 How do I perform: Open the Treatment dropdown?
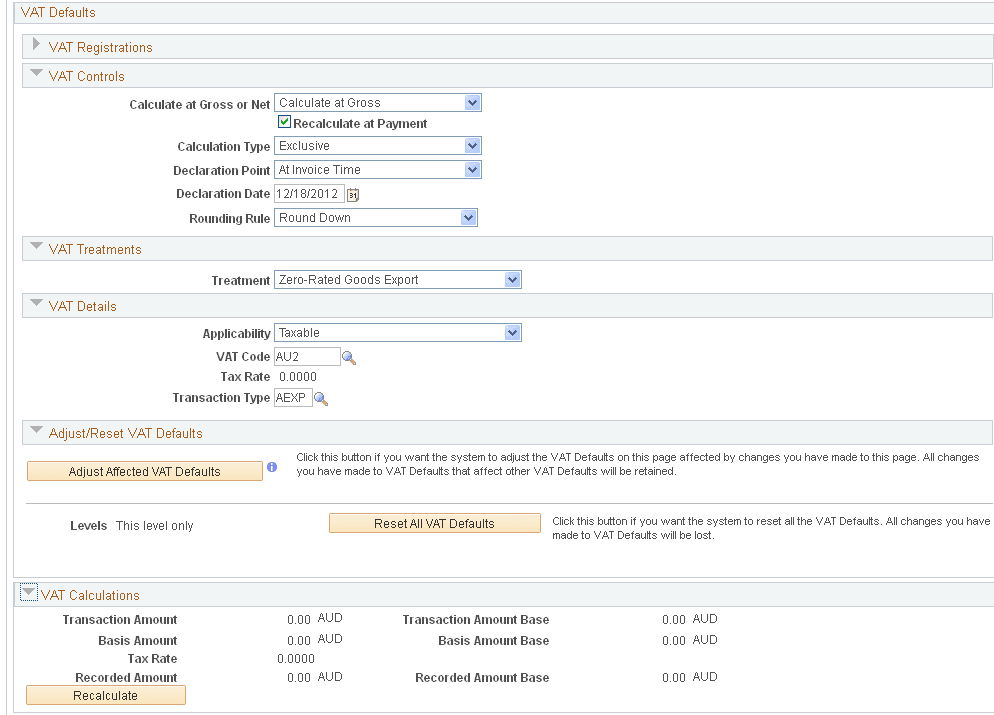tap(513, 279)
